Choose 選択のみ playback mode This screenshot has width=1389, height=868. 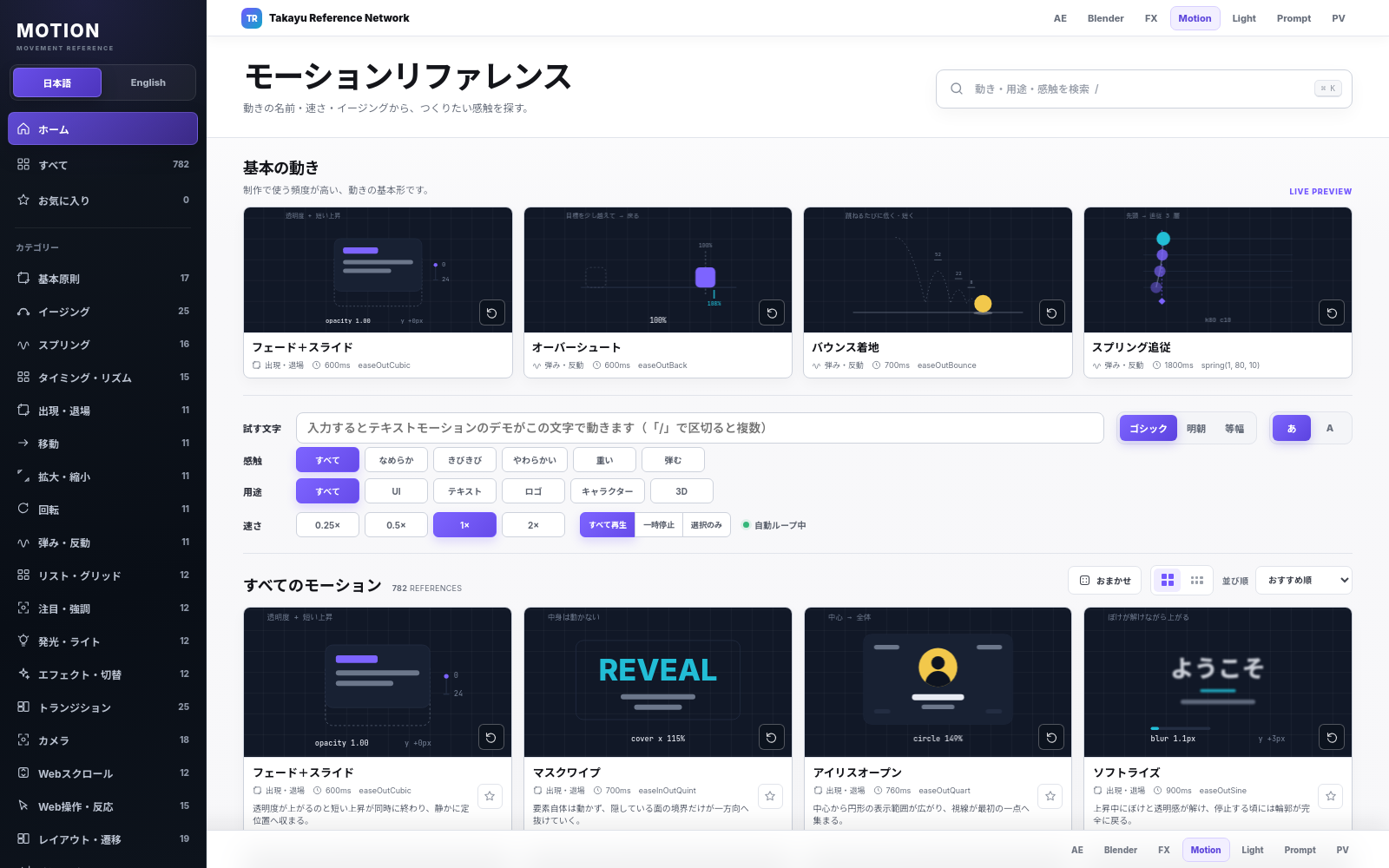(707, 525)
